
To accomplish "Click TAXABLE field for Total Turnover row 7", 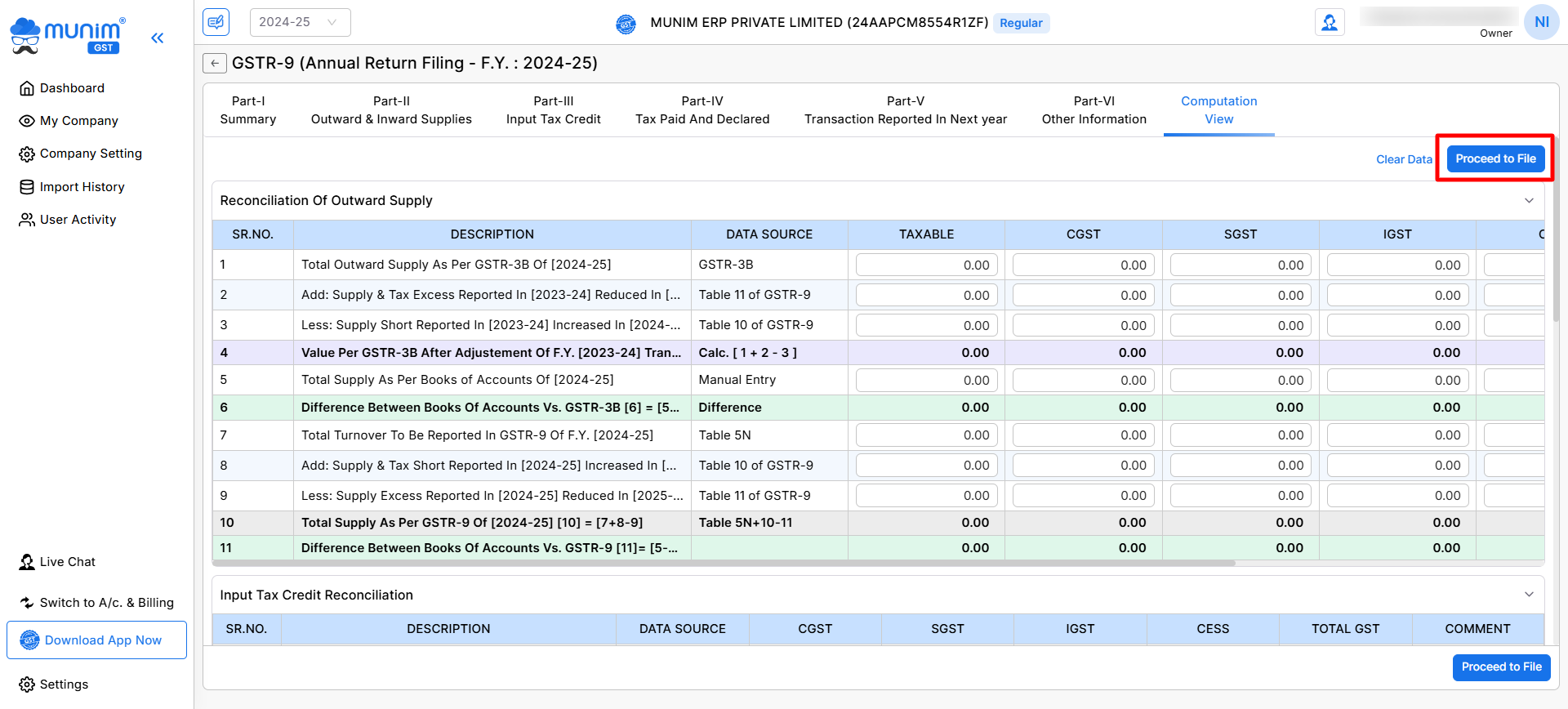I will coord(926,435).
